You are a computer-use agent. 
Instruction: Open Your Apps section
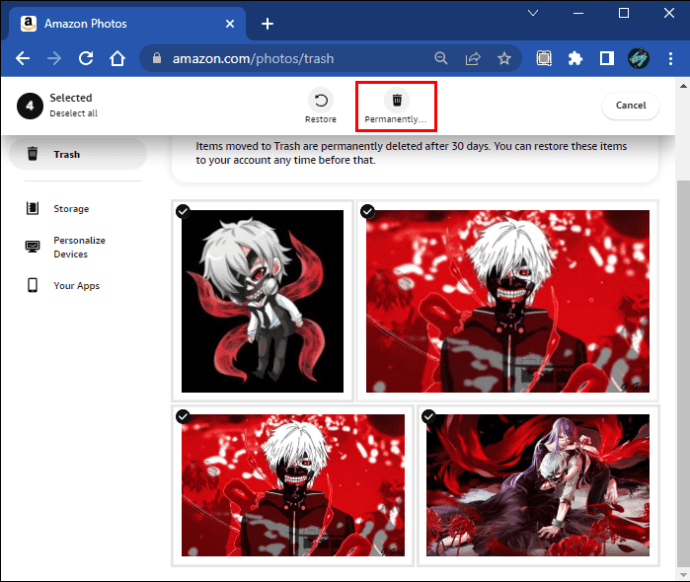(76, 286)
